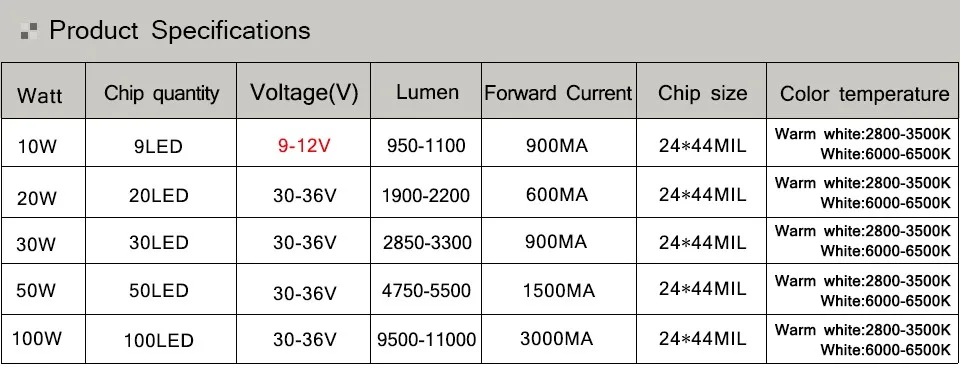The image size is (960, 389).
Task: Click the 600MA current value
Action: click(557, 195)
